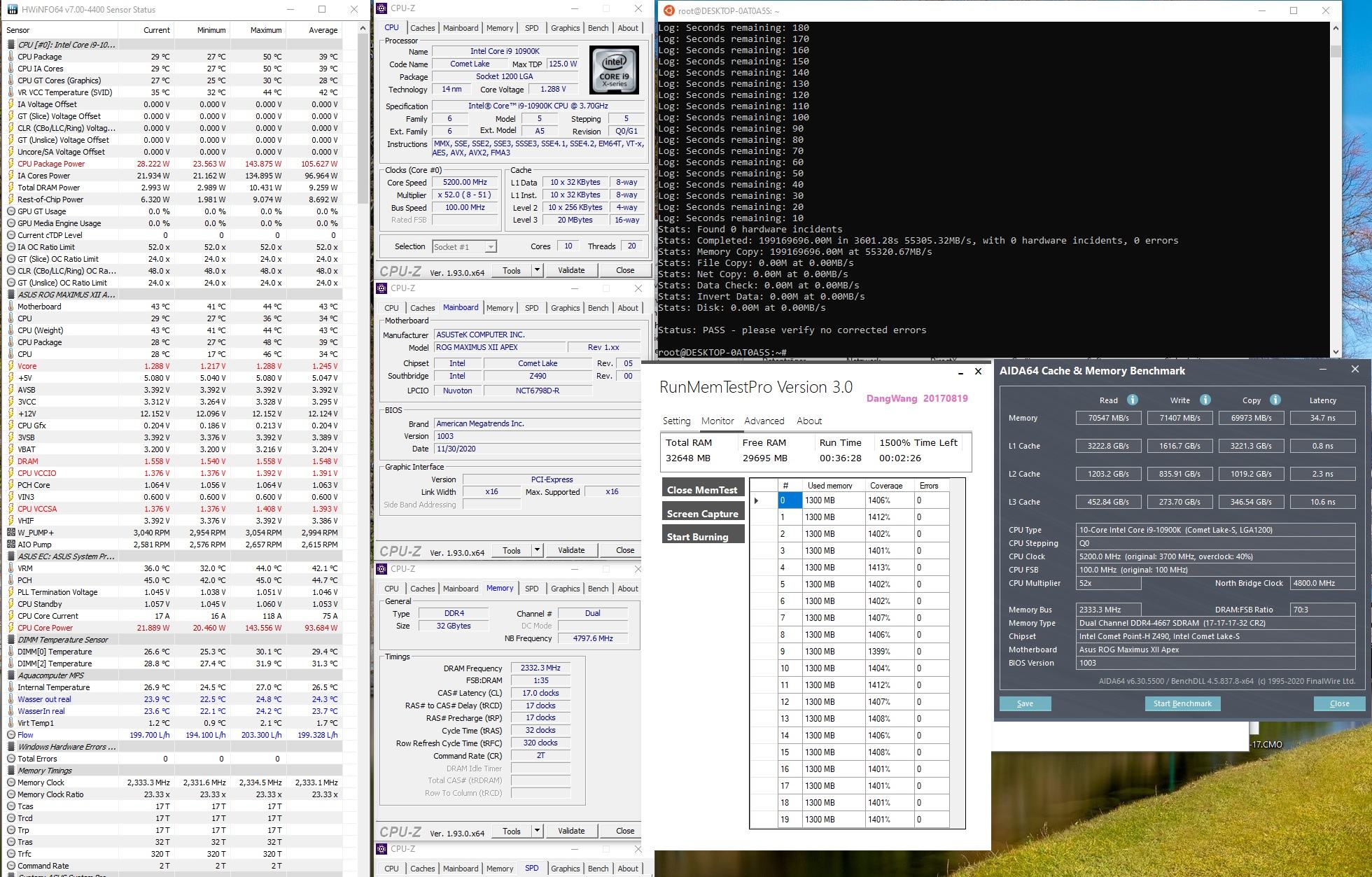
Task: Click the Save button in AIDA64
Action: [x=1025, y=703]
